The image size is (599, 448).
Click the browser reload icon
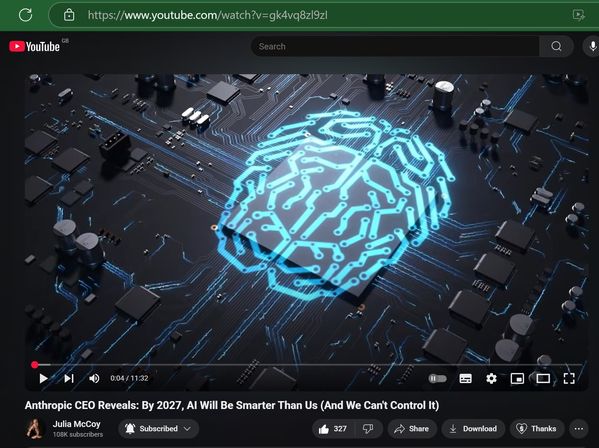pos(26,15)
